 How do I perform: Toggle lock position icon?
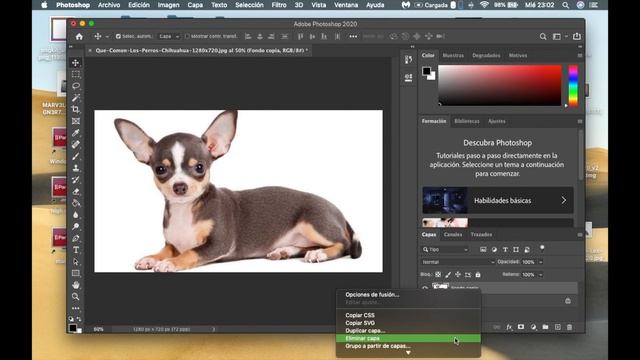click(458, 275)
